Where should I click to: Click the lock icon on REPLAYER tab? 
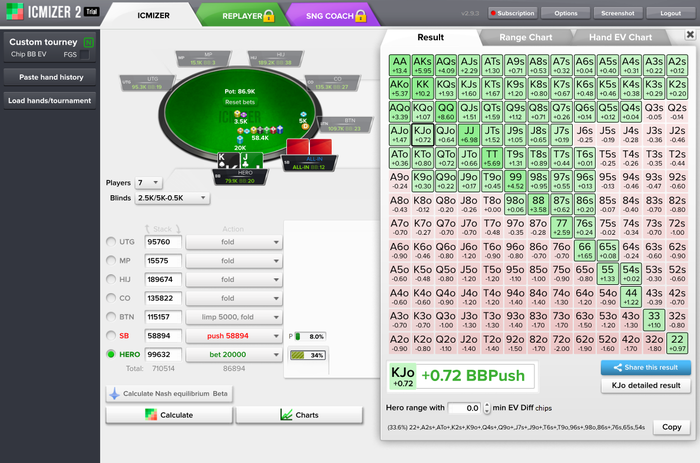tap(269, 16)
